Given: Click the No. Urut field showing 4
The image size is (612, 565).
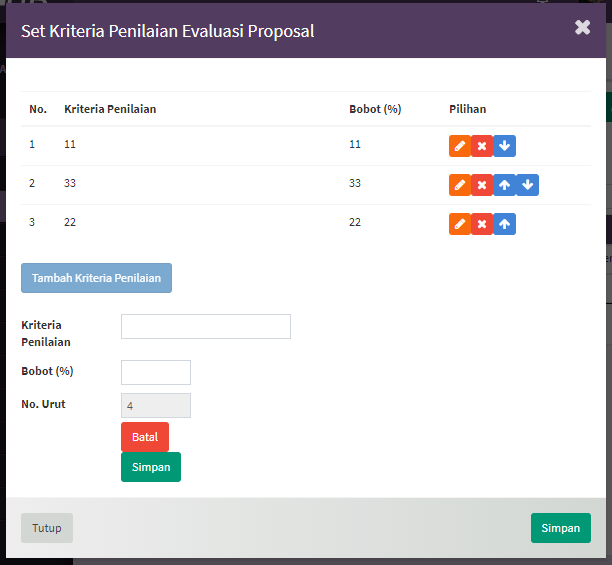Looking at the screenshot, I should coord(156,405).
